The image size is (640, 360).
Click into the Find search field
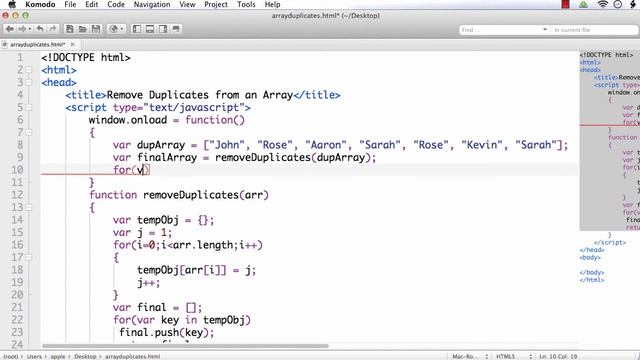(500, 30)
